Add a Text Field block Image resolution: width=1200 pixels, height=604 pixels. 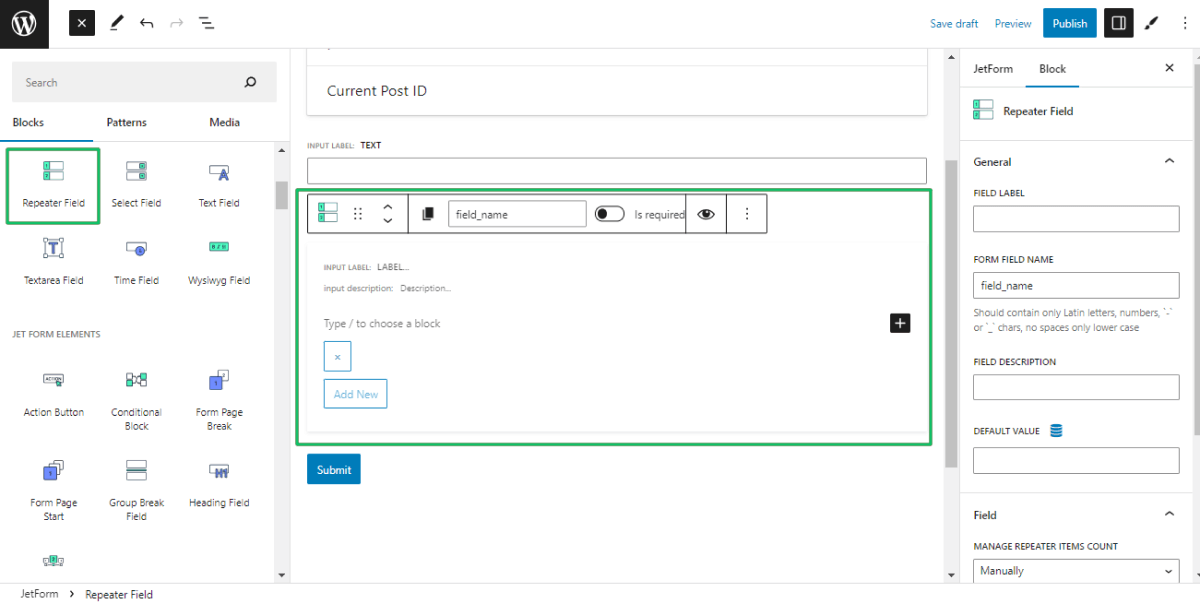pos(218,185)
